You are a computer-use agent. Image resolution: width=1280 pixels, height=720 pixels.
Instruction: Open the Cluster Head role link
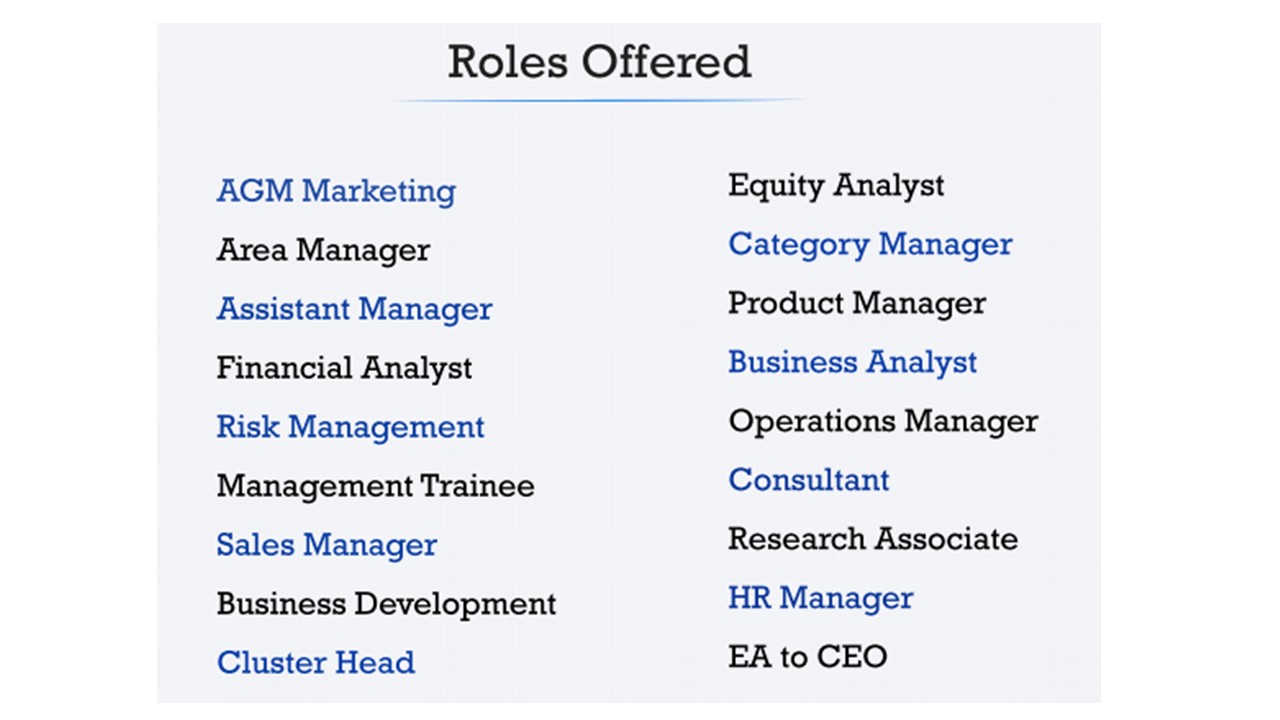pos(315,663)
